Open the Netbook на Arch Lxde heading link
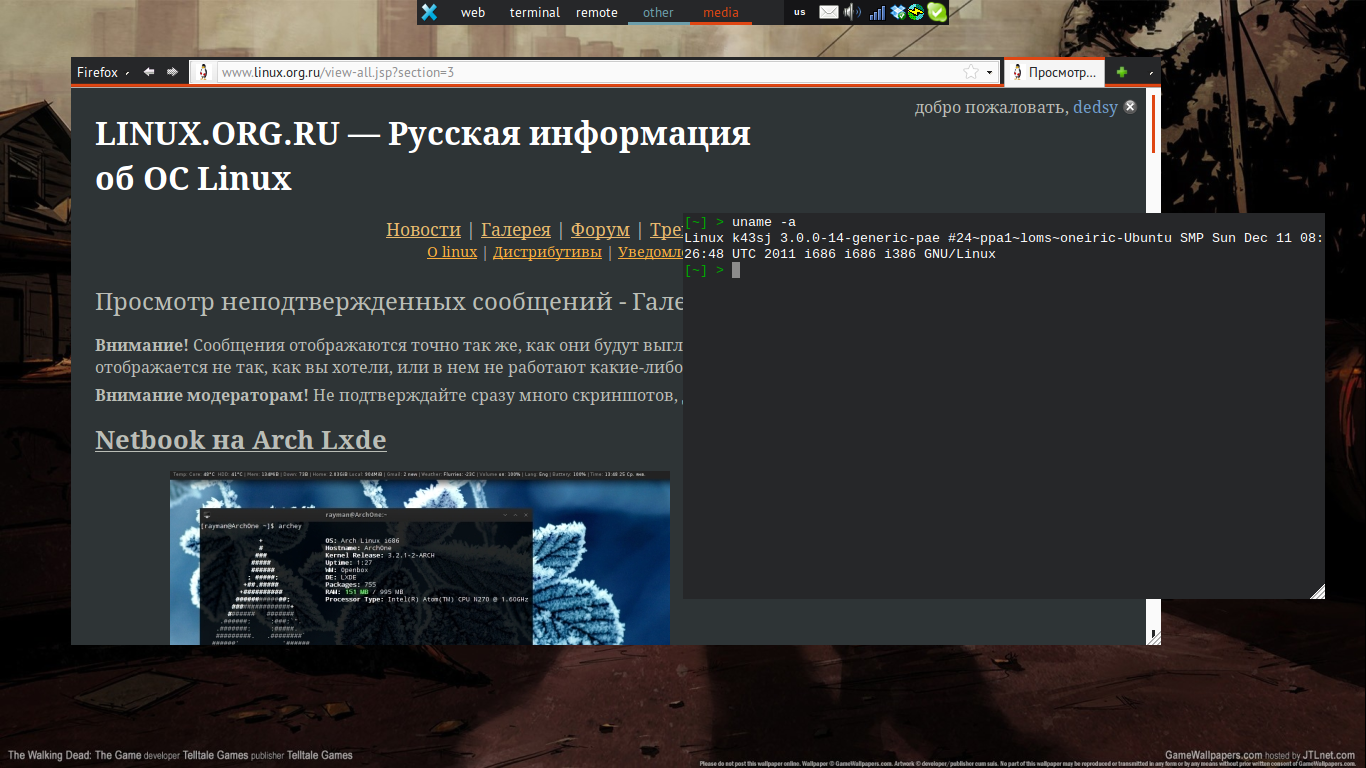This screenshot has width=1366, height=768. coord(240,440)
